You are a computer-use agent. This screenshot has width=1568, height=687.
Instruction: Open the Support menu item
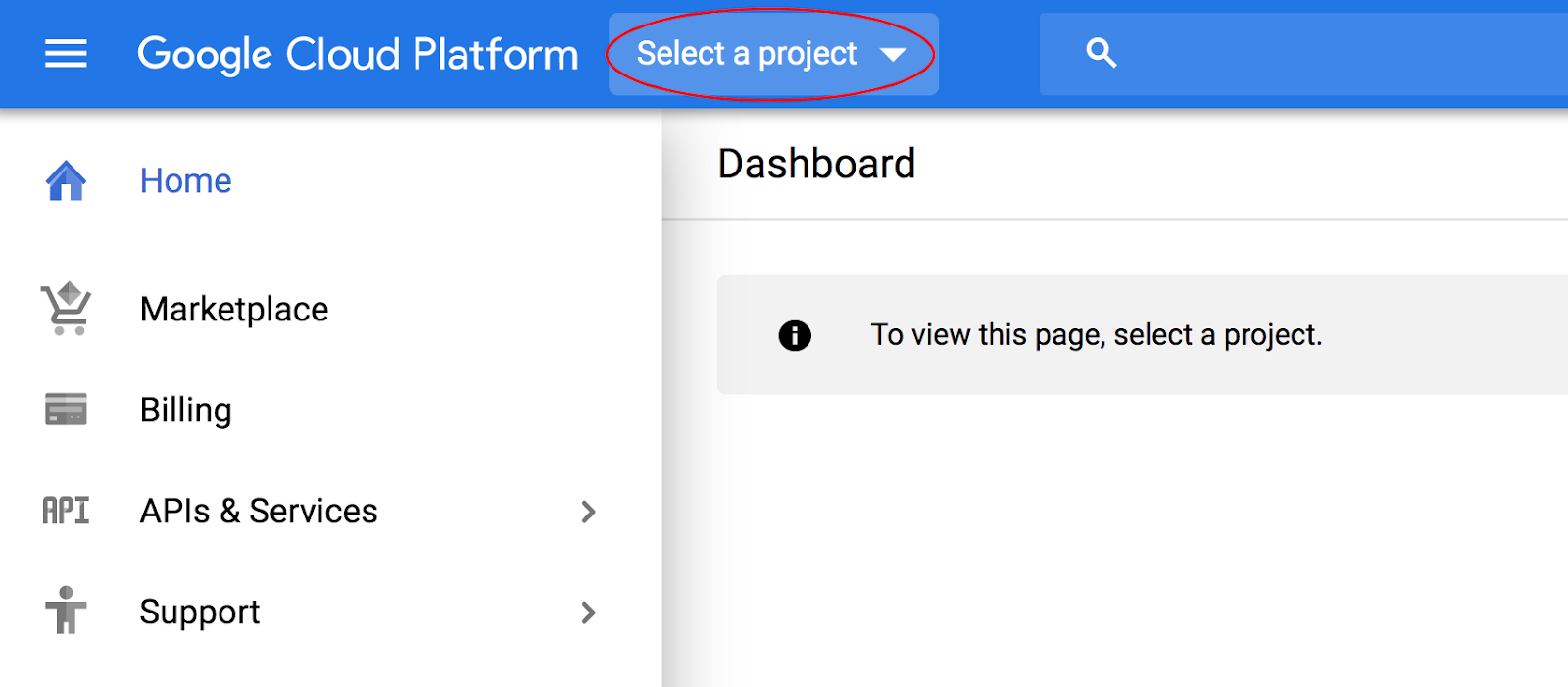click(x=200, y=613)
